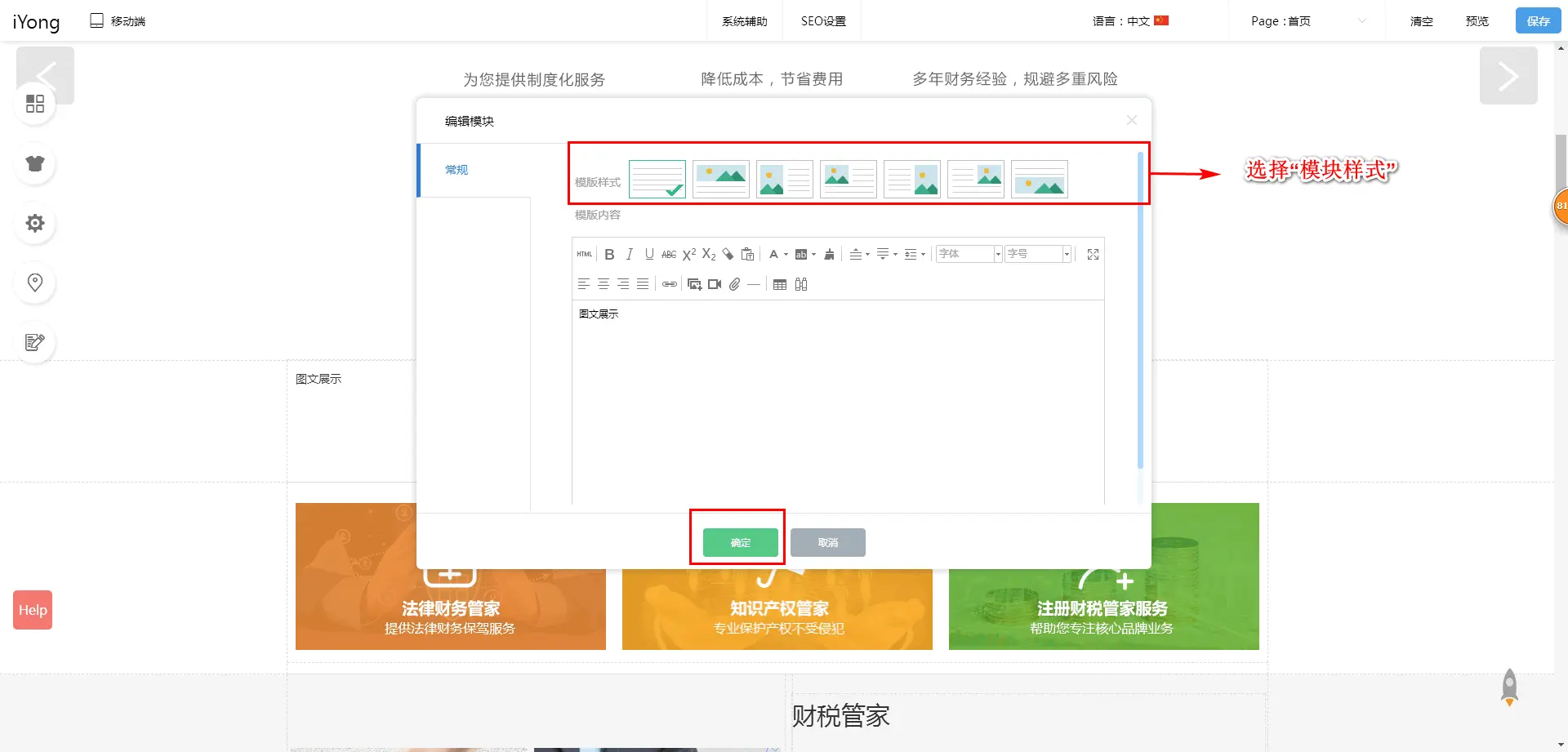Select the image-on-top template style

click(720, 179)
